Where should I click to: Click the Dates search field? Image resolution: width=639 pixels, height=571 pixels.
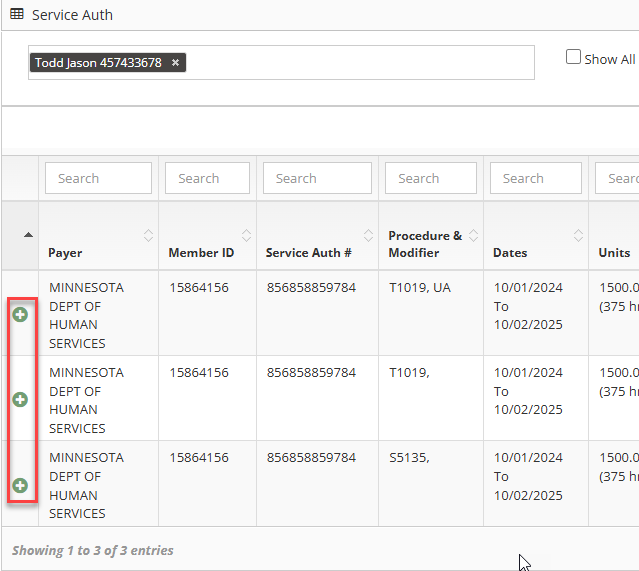click(x=535, y=178)
